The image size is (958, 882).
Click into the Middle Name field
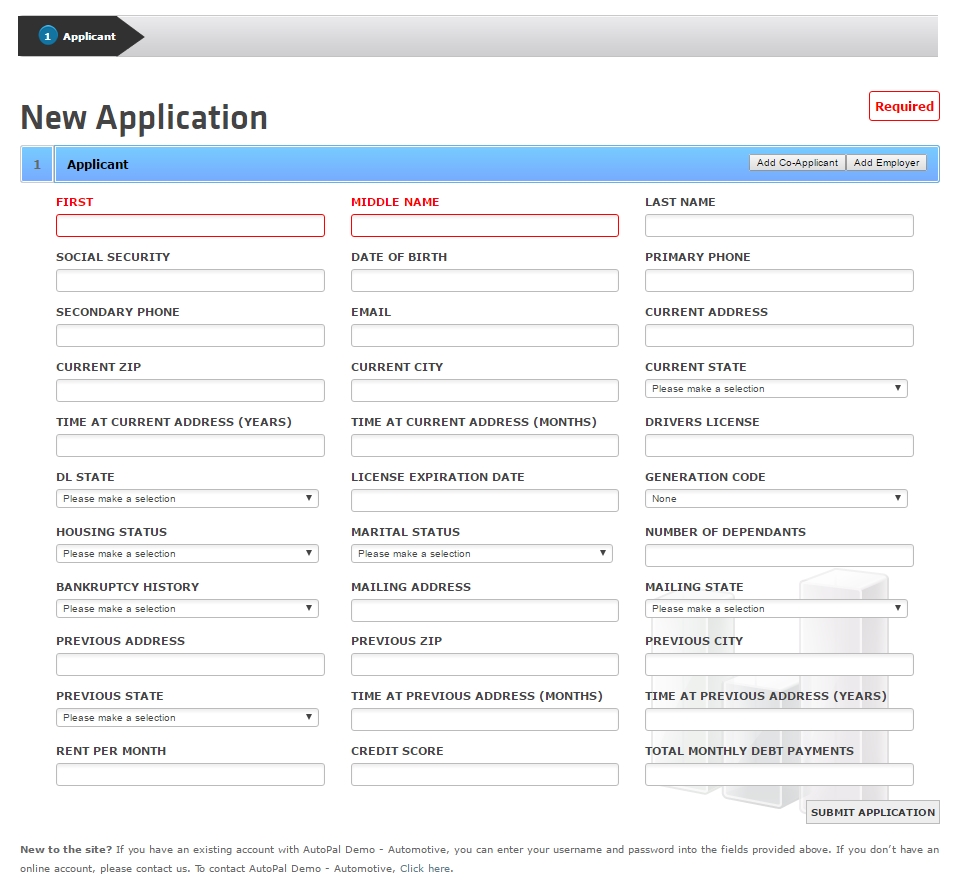coord(484,225)
